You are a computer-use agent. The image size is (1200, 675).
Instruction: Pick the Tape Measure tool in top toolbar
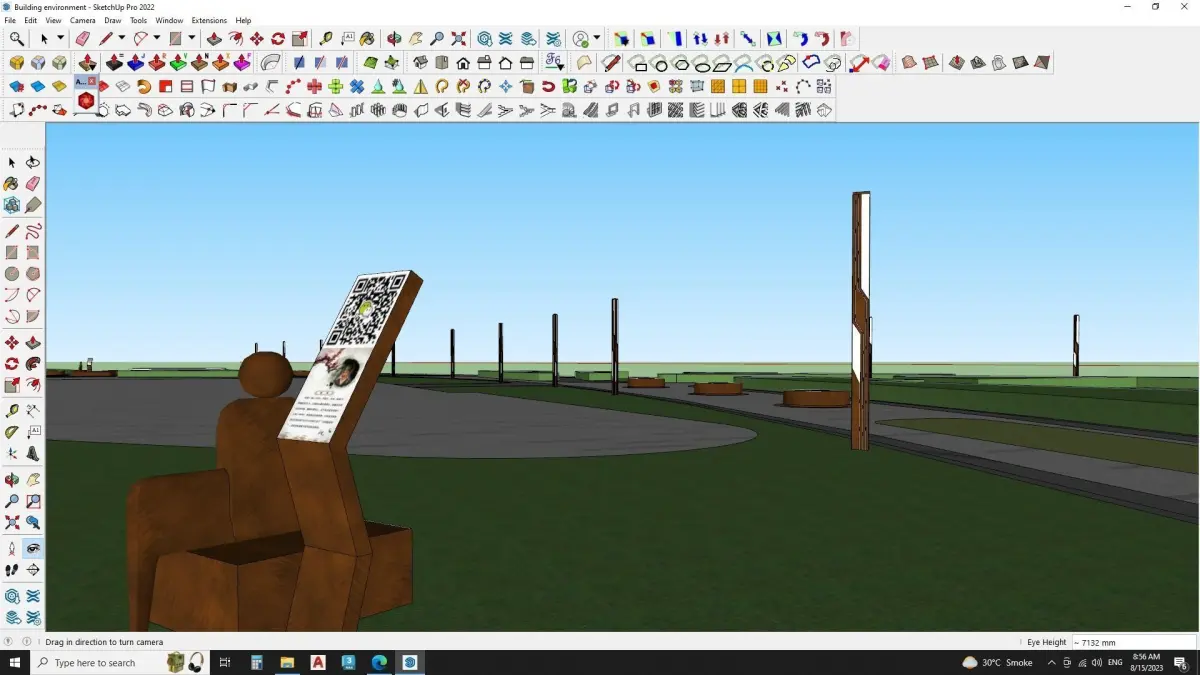pos(325,39)
